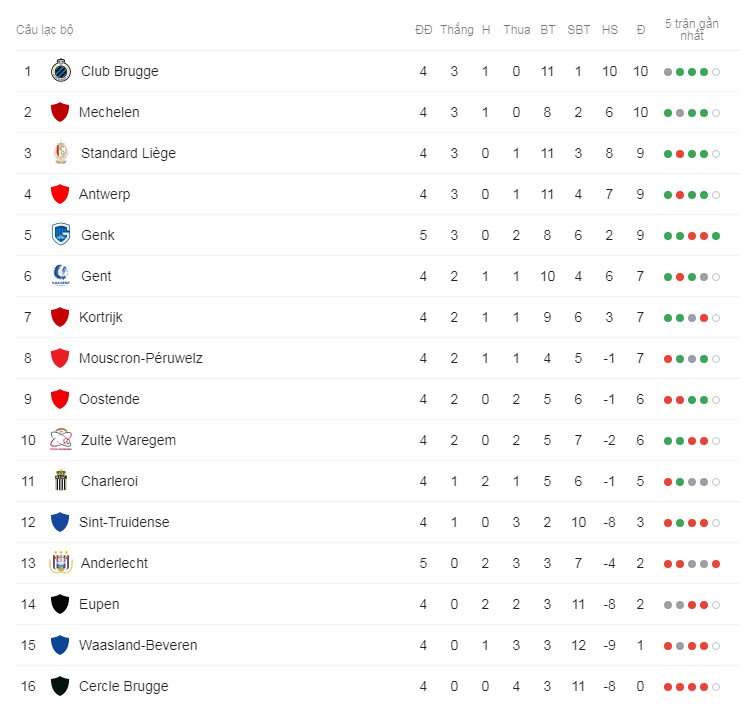The image size is (740, 728).
Task: Click Club Brugge's first grey form dot
Action: click(x=668, y=72)
